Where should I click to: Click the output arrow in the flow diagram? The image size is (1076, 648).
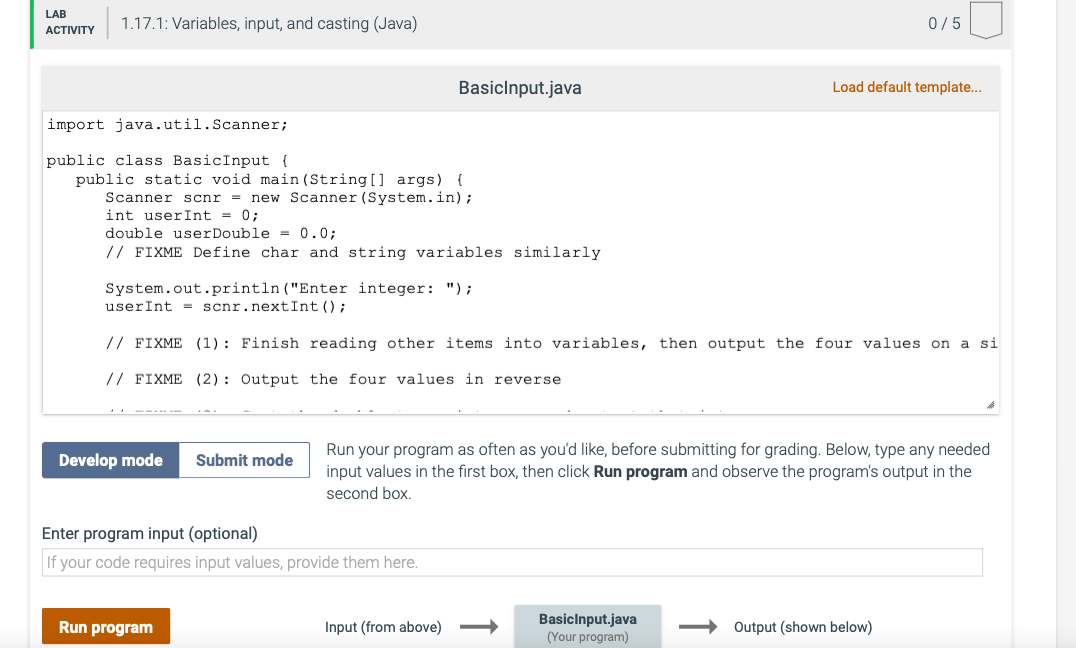[x=698, y=626]
